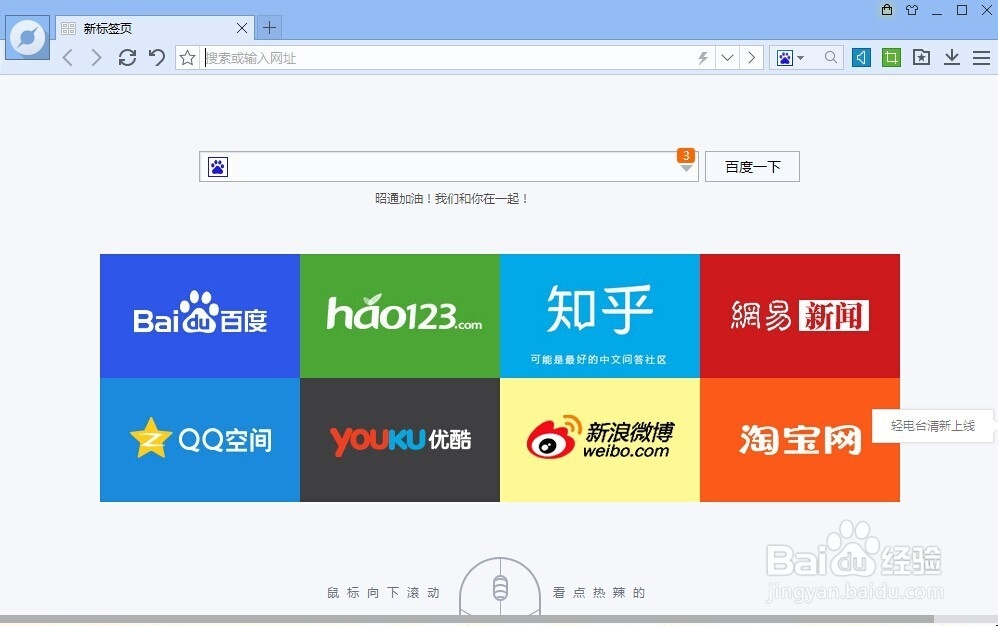Bookmark page with the star icon

pos(187,58)
